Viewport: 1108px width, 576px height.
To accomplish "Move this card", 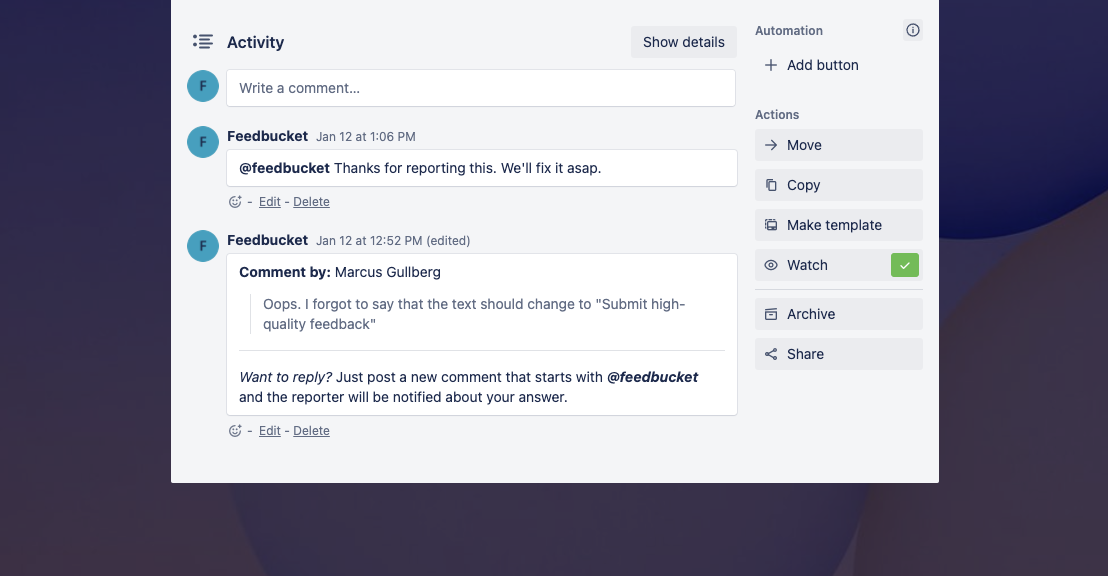I will coord(839,145).
